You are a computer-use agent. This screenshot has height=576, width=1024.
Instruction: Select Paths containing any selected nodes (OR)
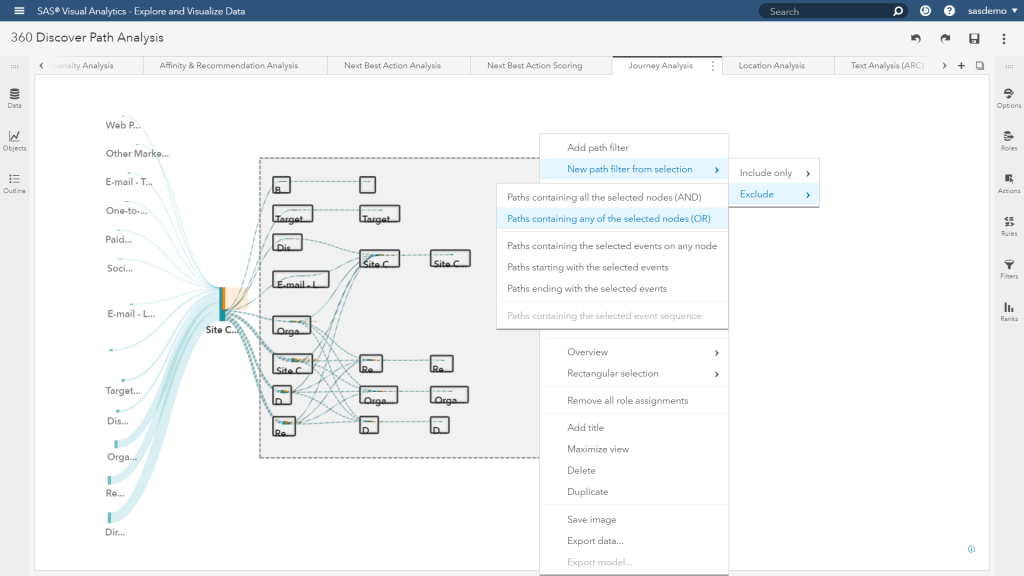[x=612, y=219]
